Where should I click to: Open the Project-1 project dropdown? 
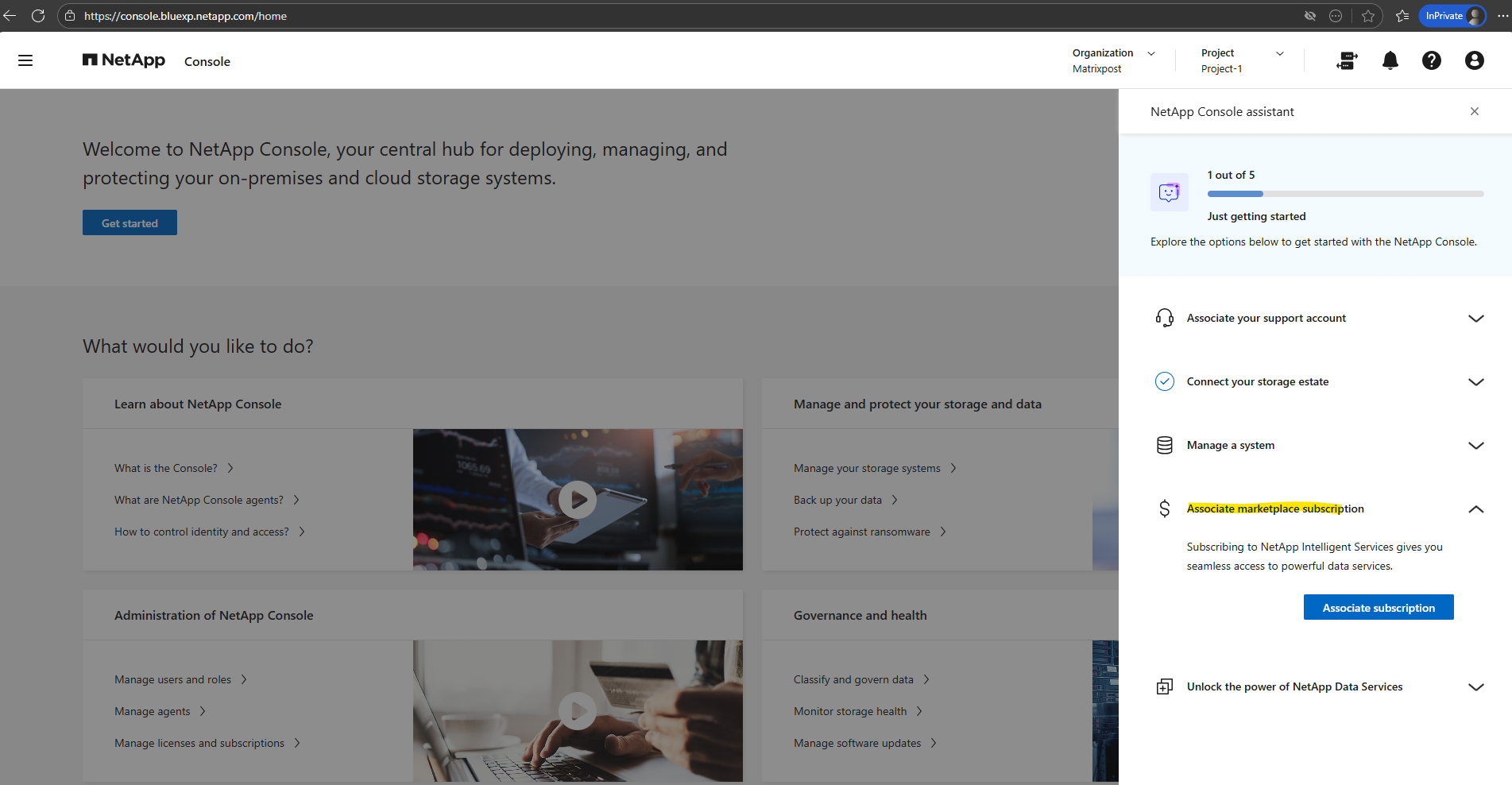pyautogui.click(x=1243, y=60)
